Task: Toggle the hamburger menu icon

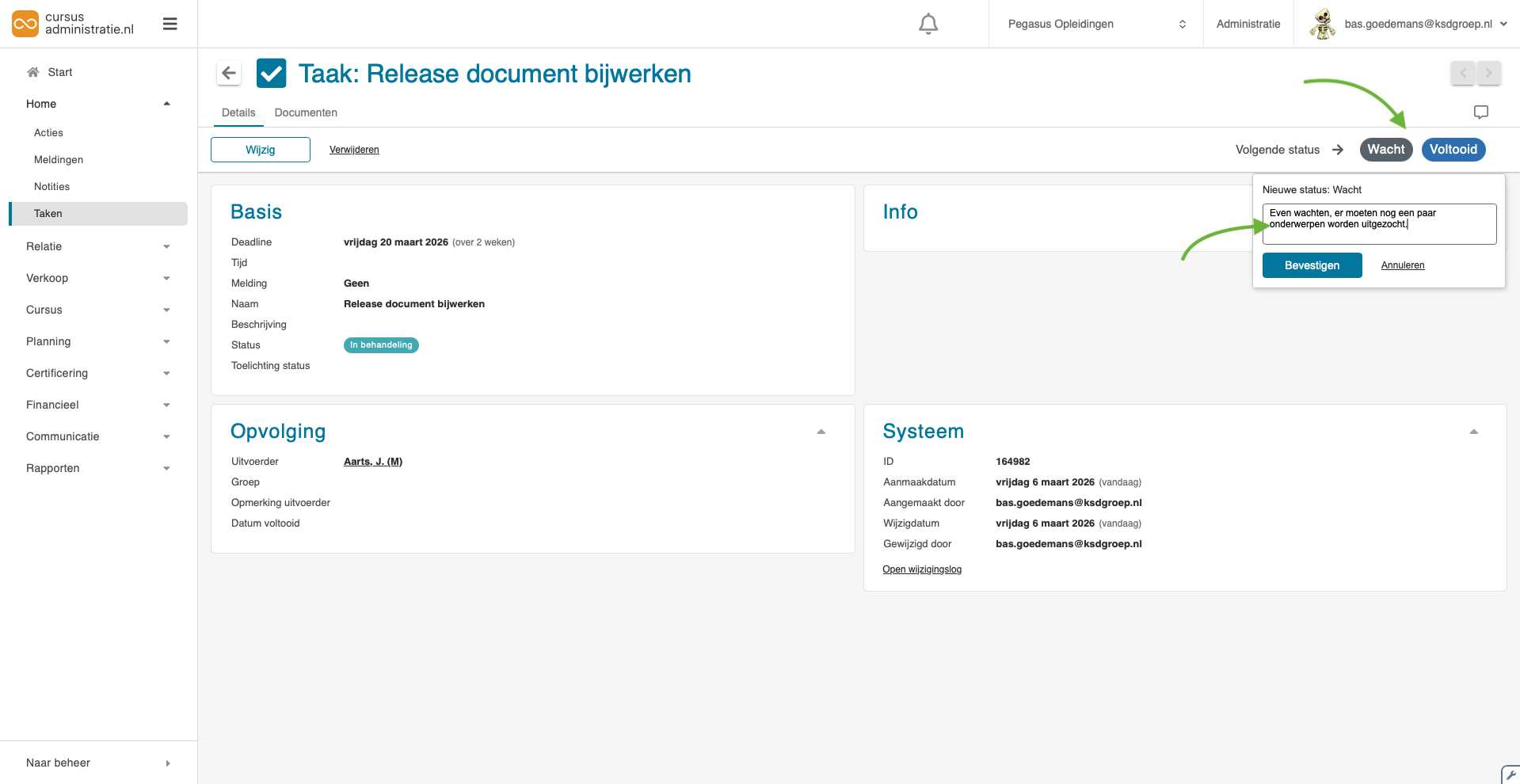Action: pyautogui.click(x=170, y=25)
